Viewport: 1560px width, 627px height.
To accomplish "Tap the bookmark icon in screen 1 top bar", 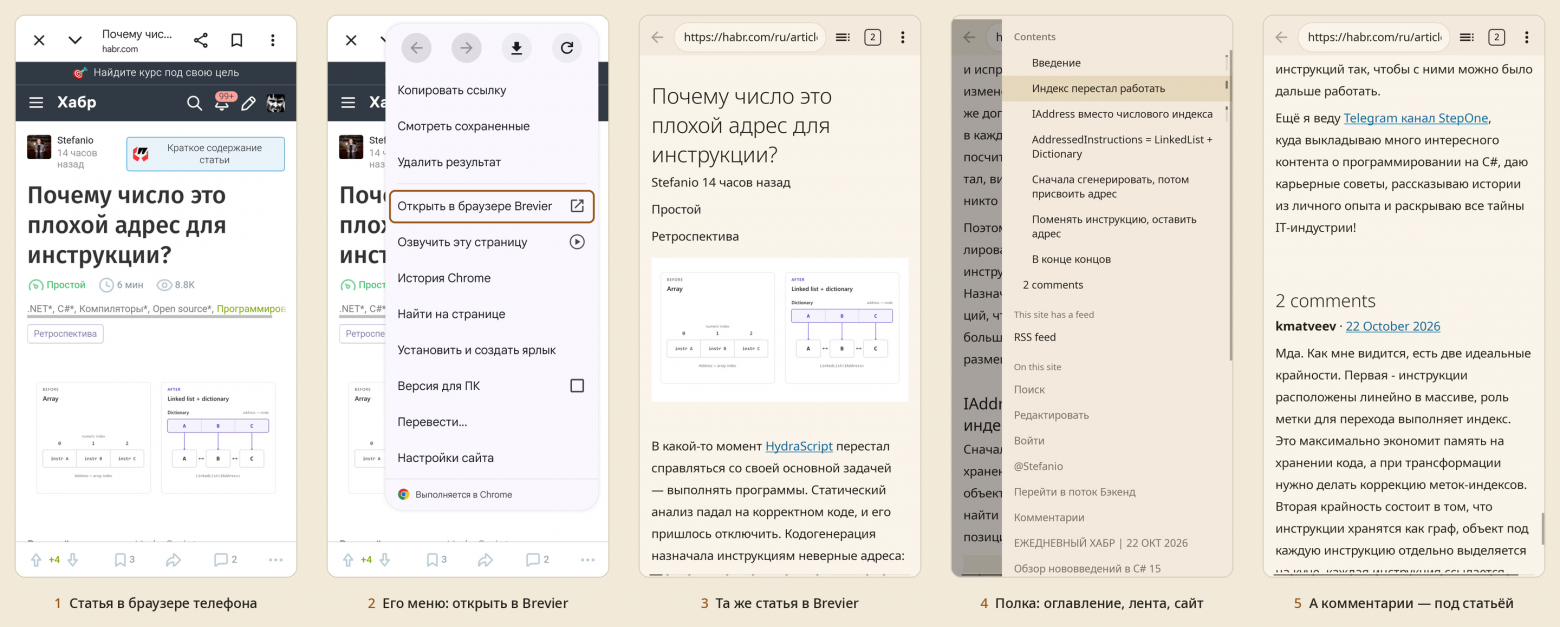I will (237, 40).
